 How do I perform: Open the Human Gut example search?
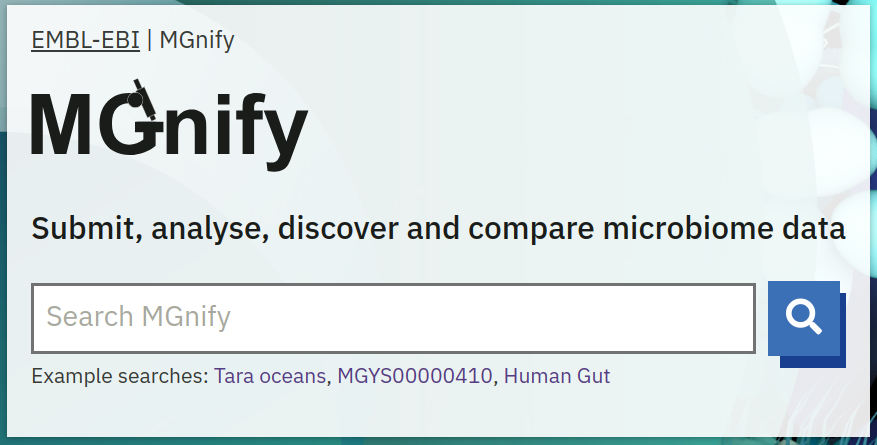pos(557,376)
